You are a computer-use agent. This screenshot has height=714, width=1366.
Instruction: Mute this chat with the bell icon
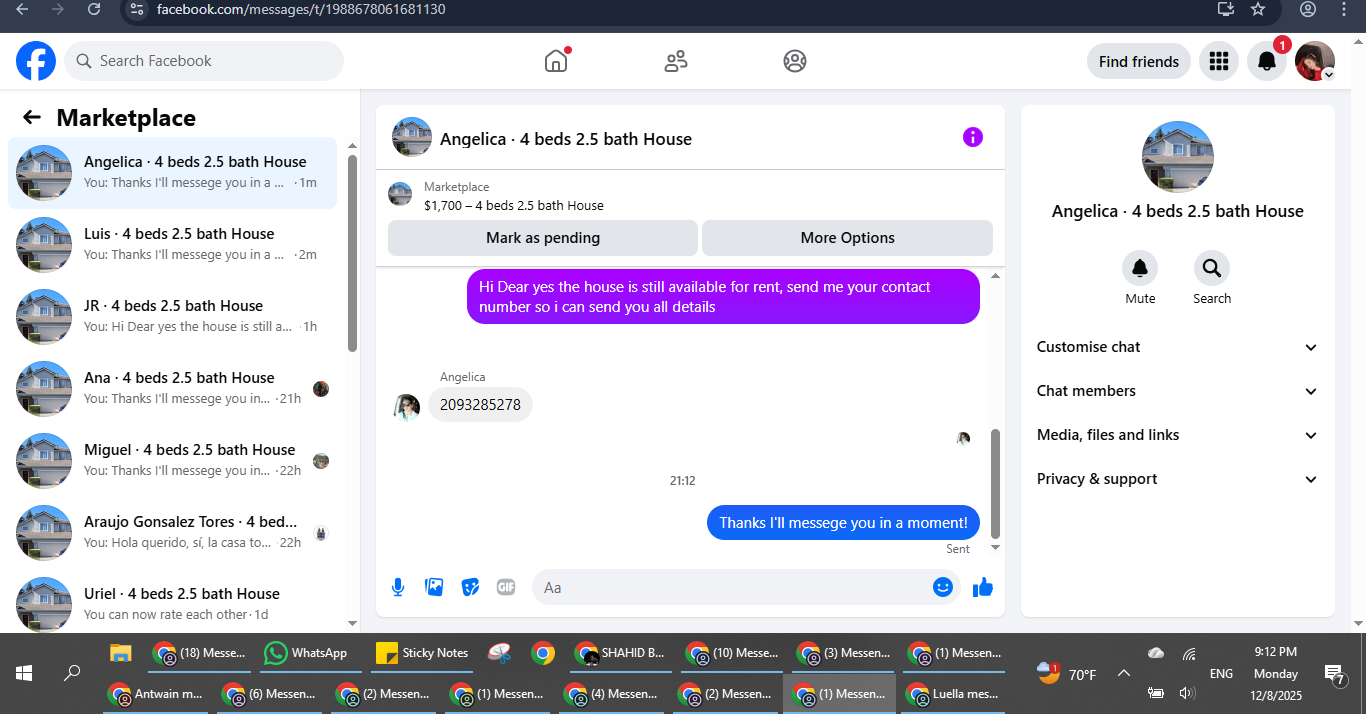[1140, 268]
